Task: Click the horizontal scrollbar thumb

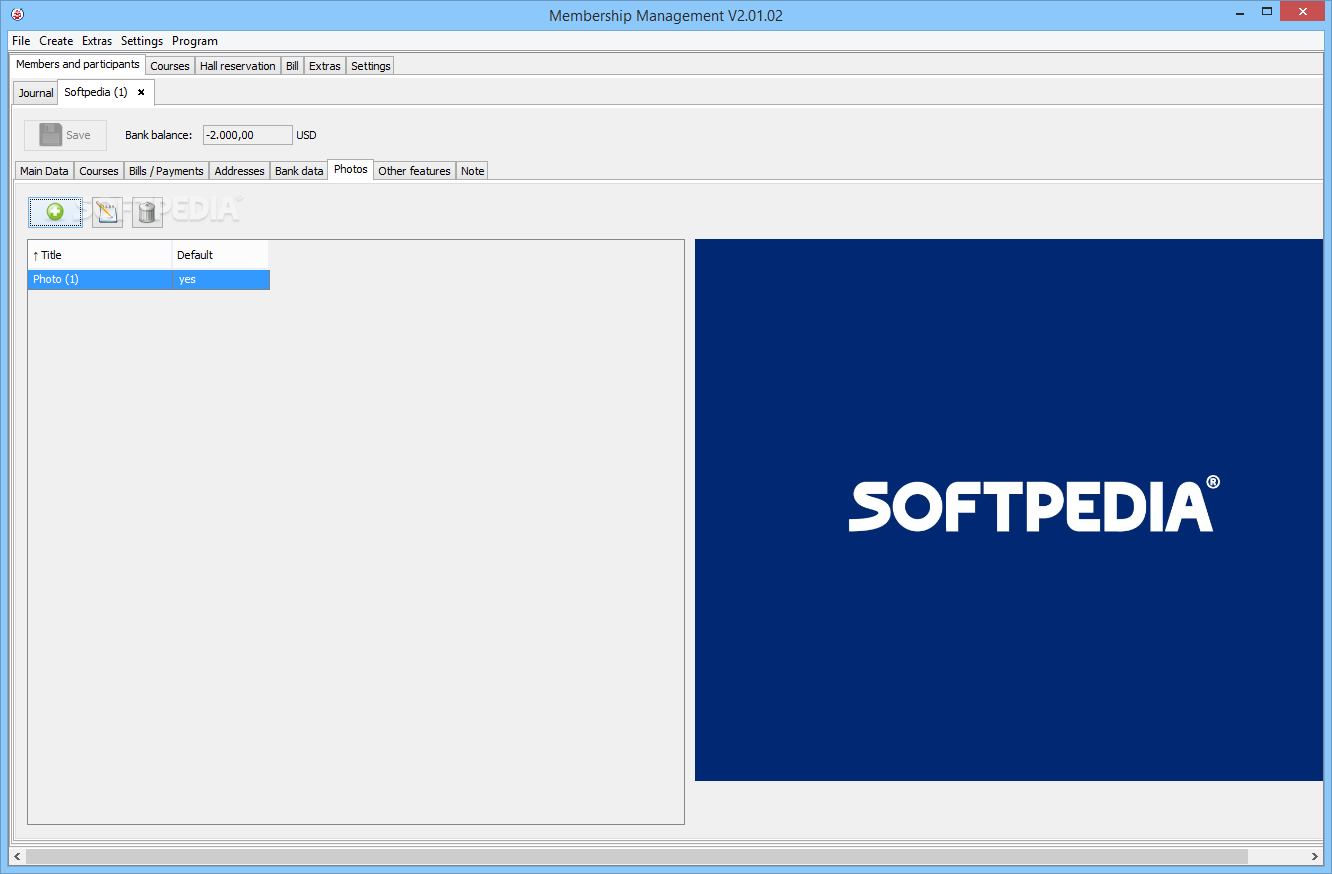Action: [x=637, y=857]
